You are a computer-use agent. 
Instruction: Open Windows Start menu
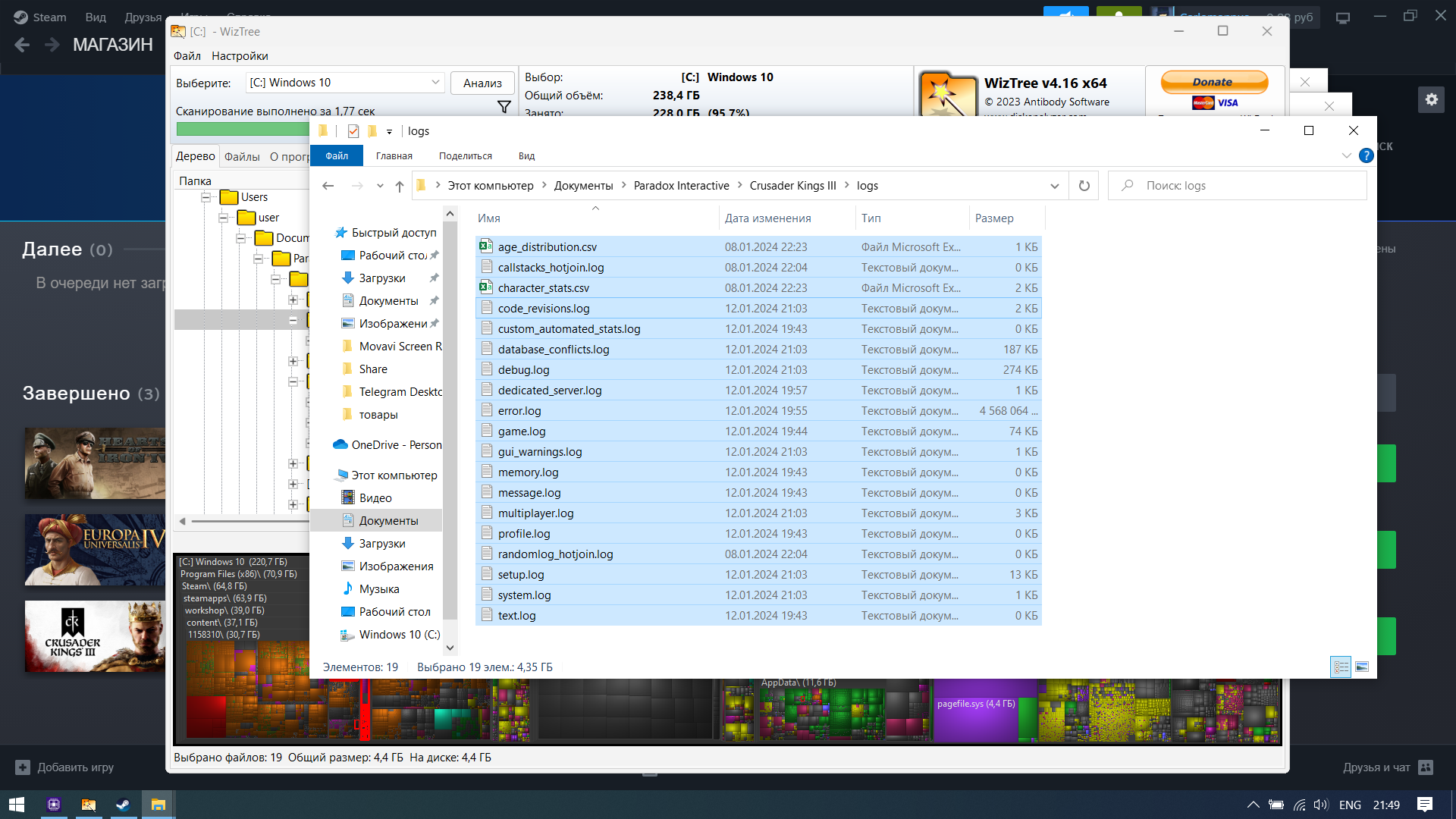[17, 805]
